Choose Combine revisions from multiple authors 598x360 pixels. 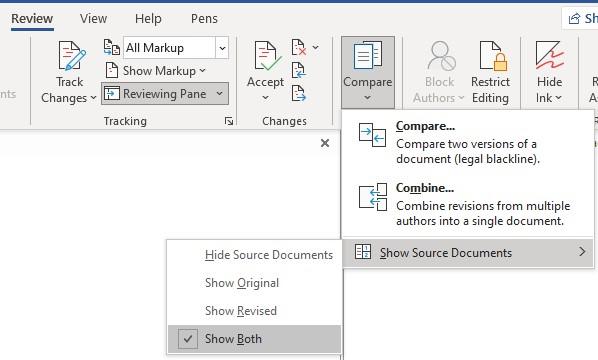468,204
